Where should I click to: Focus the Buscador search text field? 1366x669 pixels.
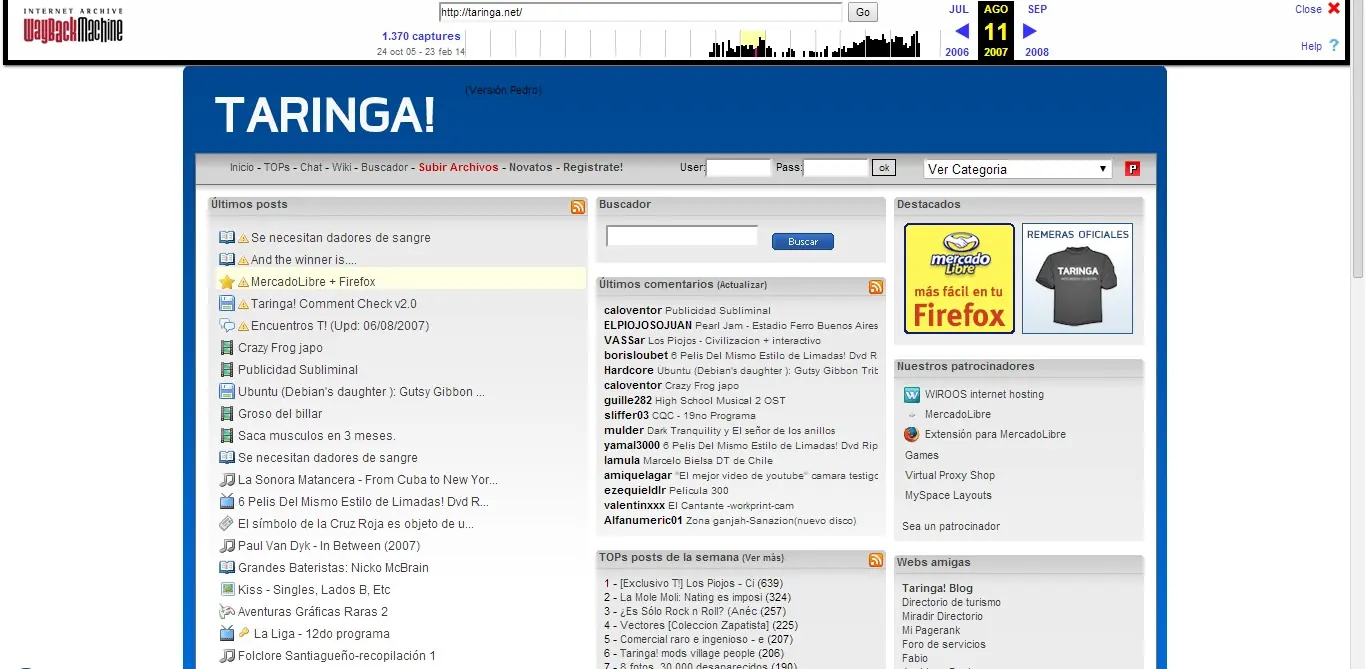(682, 237)
